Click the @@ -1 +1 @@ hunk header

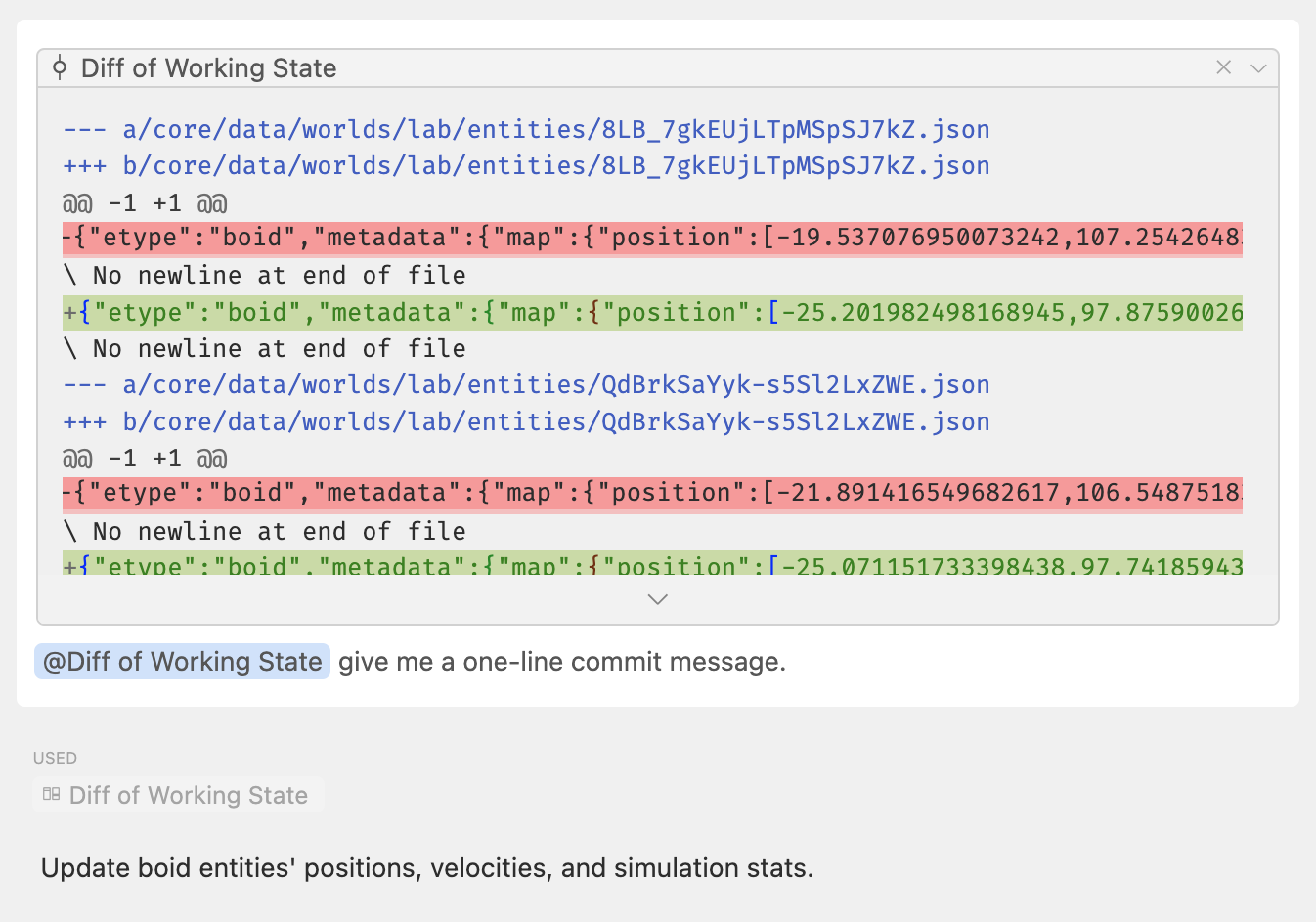145,202
